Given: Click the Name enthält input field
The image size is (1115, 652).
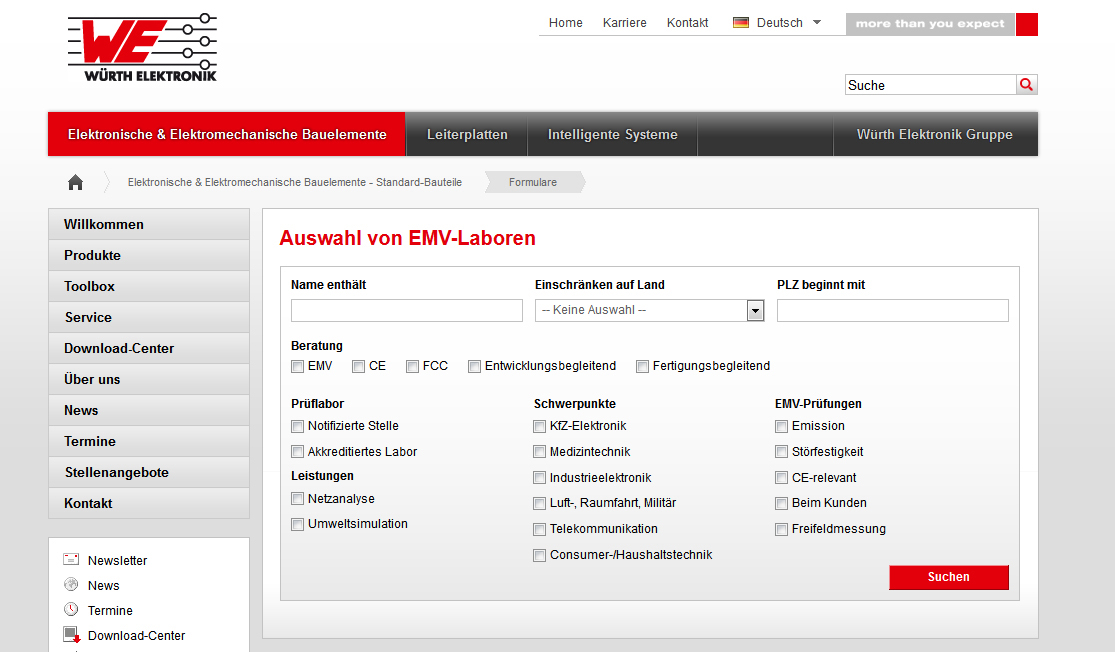Looking at the screenshot, I should (407, 311).
